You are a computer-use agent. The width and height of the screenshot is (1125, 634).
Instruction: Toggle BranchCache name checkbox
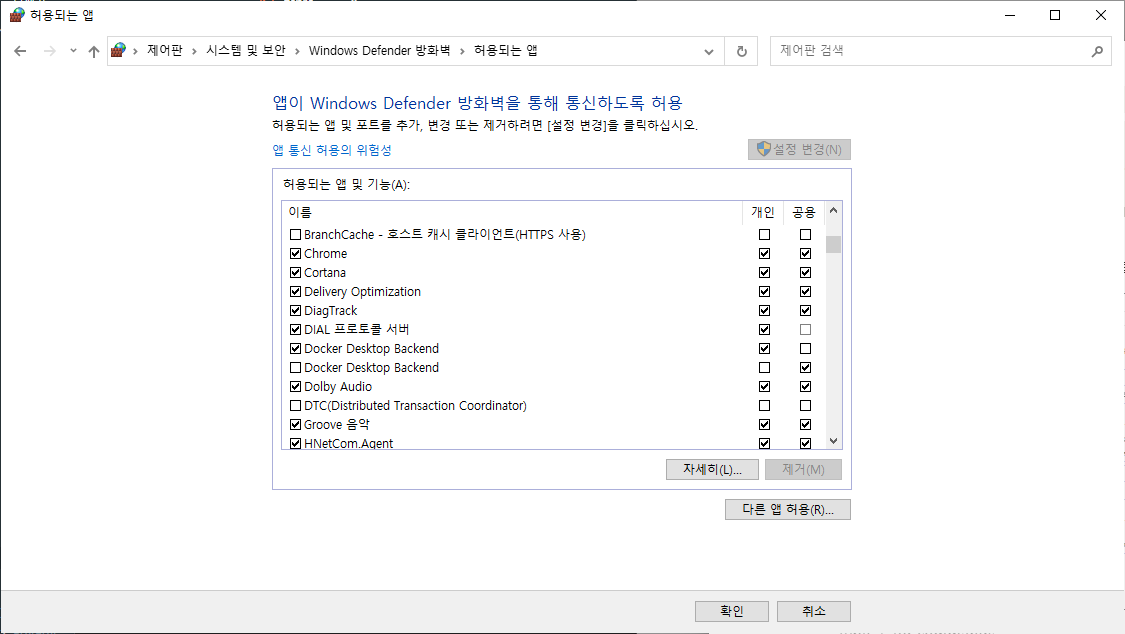[x=295, y=235]
